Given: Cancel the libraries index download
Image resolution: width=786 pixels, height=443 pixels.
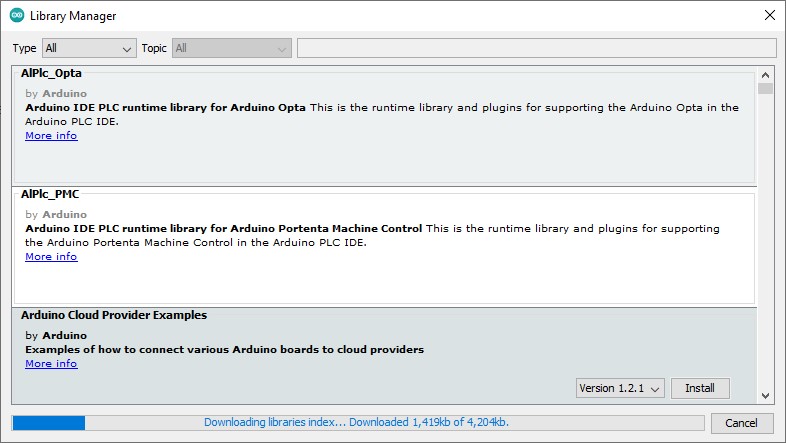Looking at the screenshot, I should [x=741, y=423].
